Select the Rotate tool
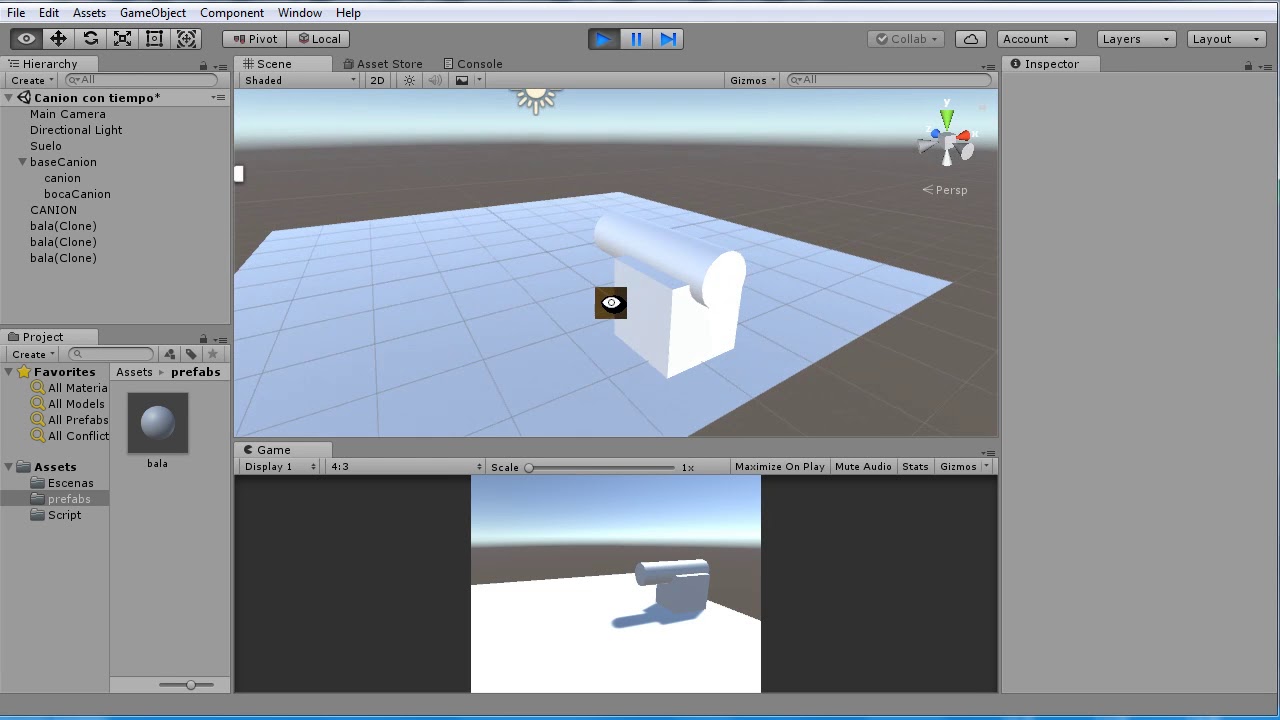The height and width of the screenshot is (720, 1280). pyautogui.click(x=91, y=39)
